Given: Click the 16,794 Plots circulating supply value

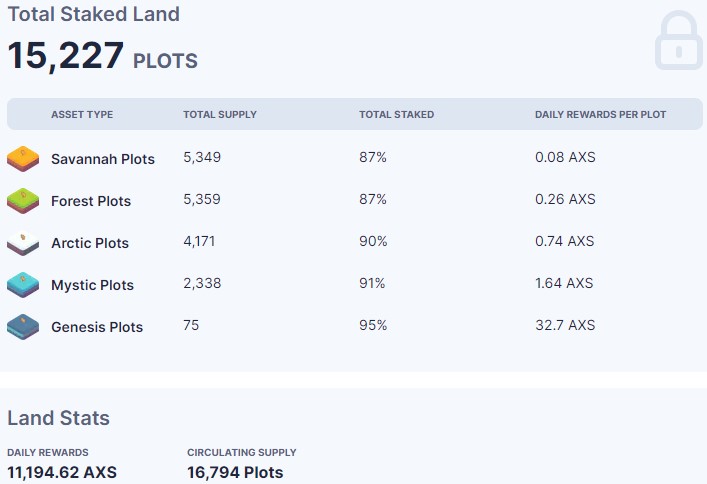Looking at the screenshot, I should (235, 472).
